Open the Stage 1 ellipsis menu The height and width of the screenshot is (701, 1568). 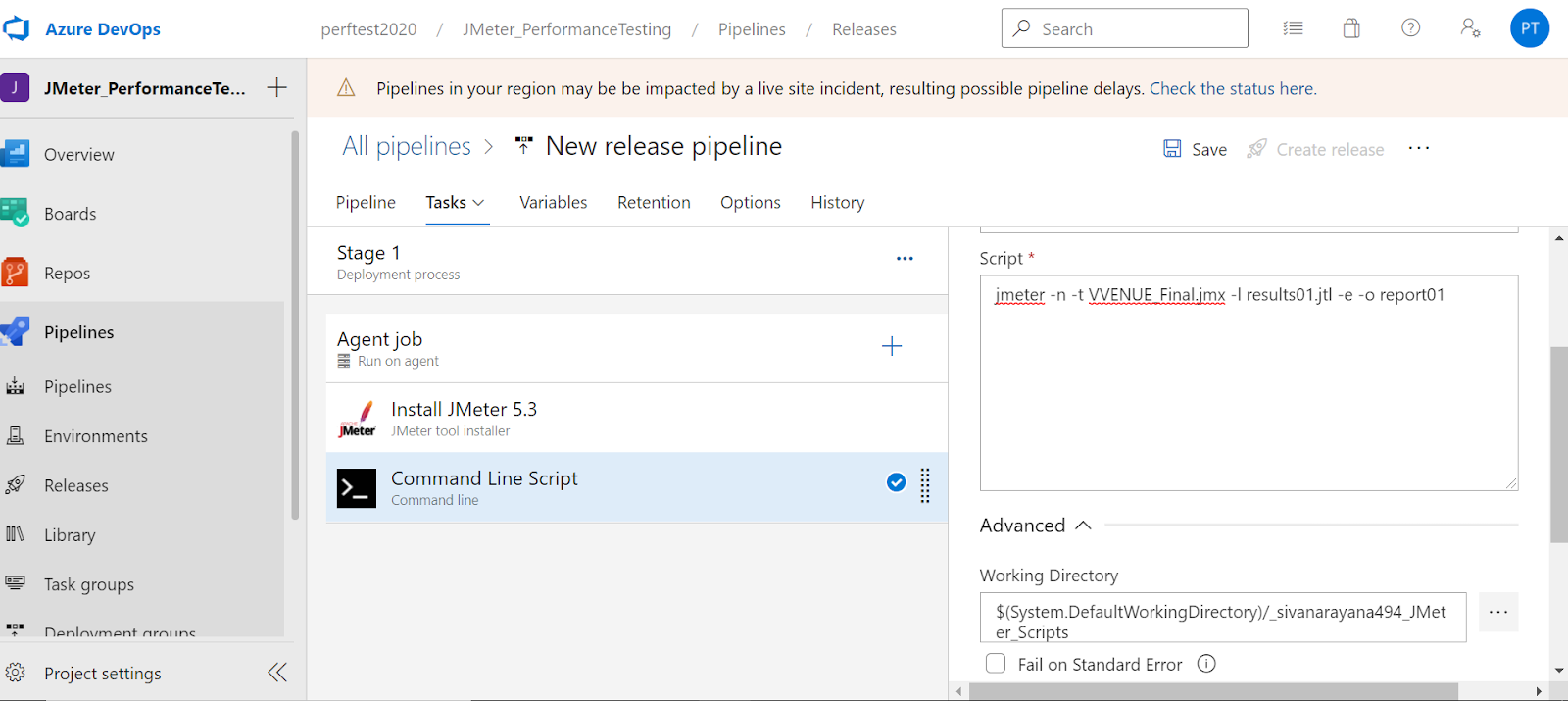(x=905, y=259)
